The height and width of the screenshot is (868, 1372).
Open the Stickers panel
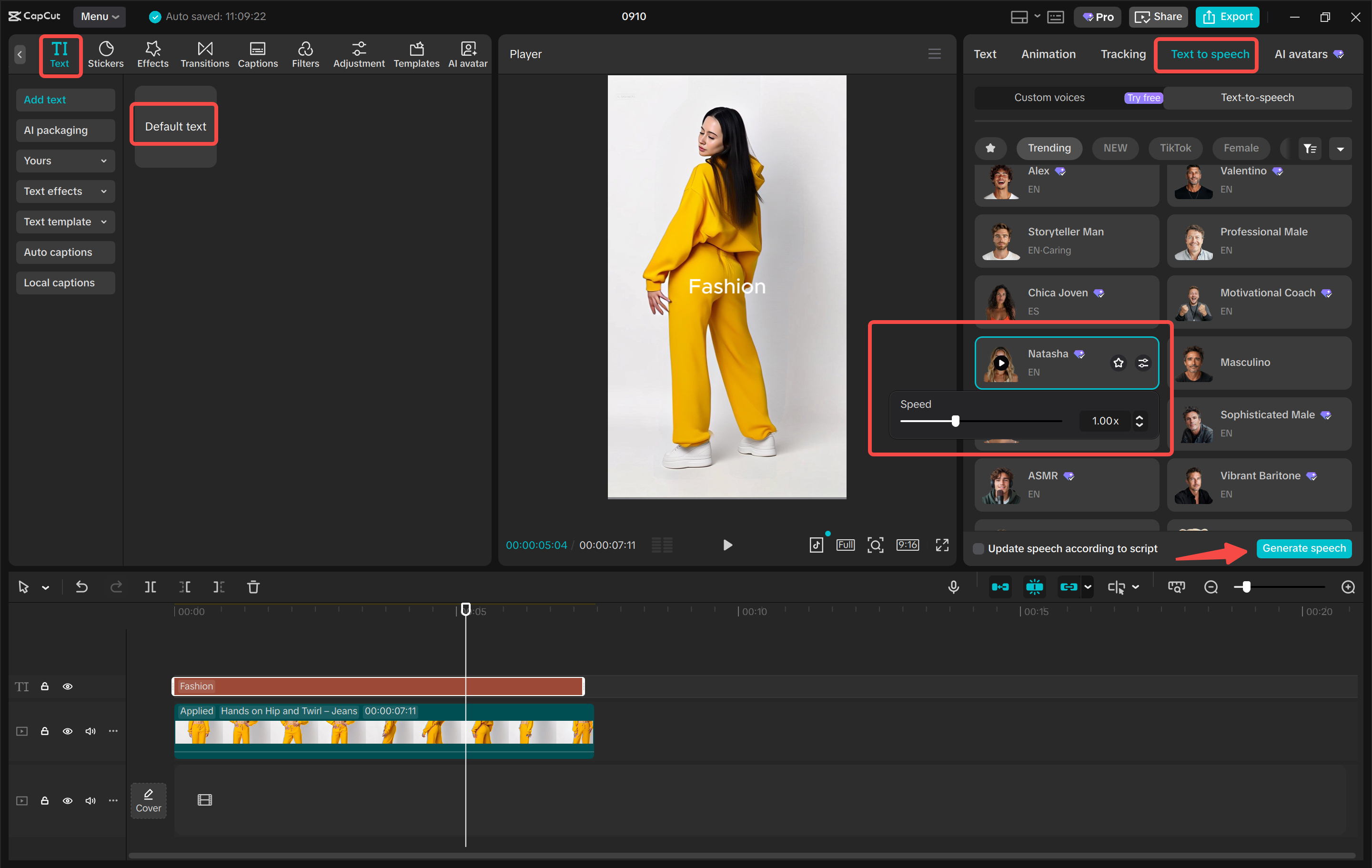[x=106, y=54]
